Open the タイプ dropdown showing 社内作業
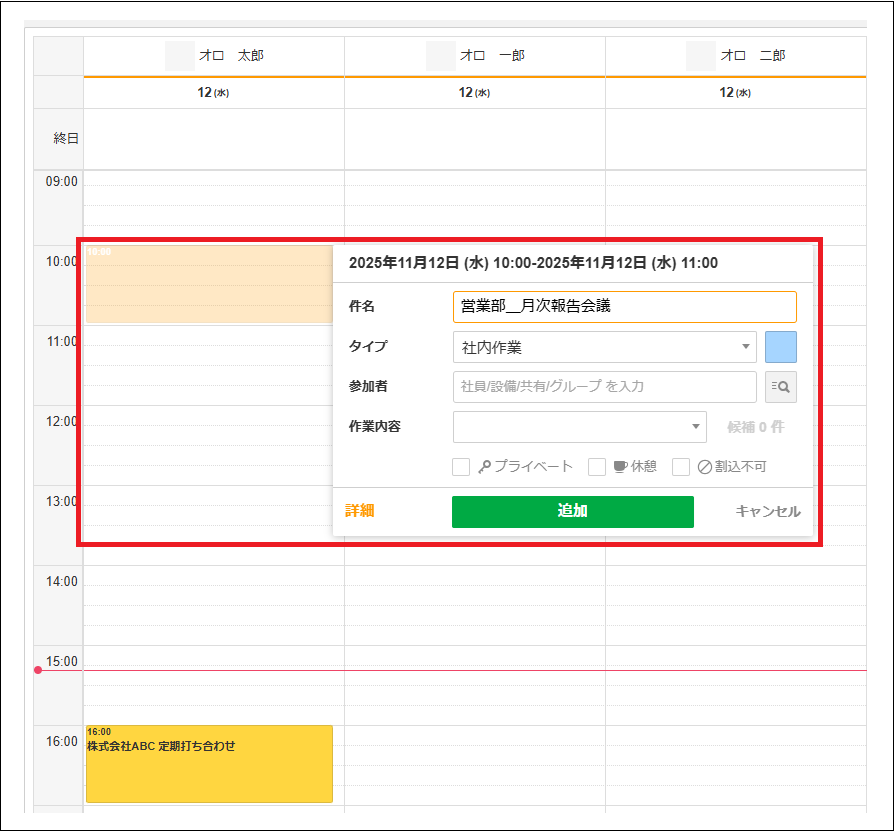896x833 pixels. pos(604,347)
